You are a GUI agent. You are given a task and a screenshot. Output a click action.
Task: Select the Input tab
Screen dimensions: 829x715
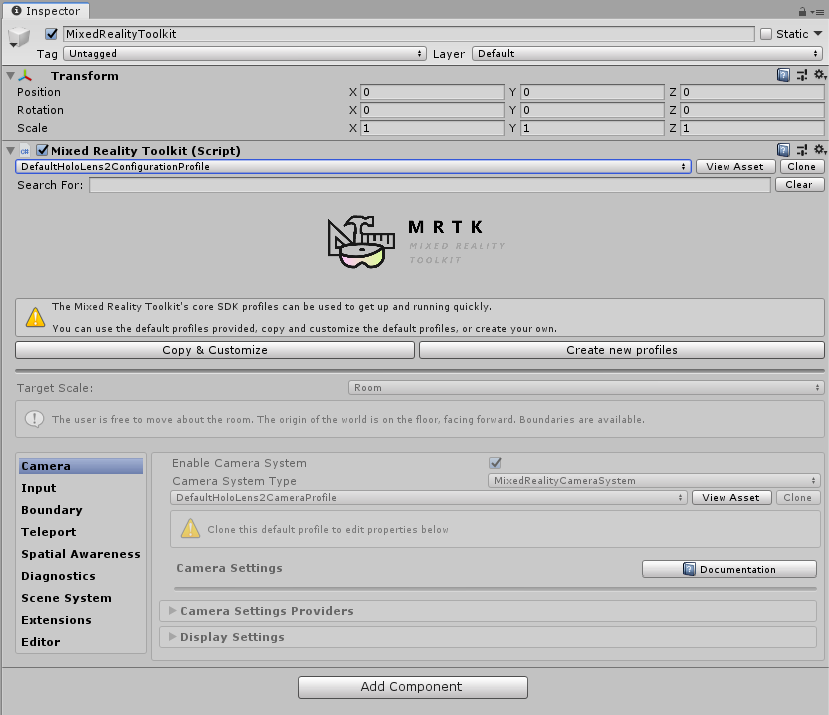[81, 488]
